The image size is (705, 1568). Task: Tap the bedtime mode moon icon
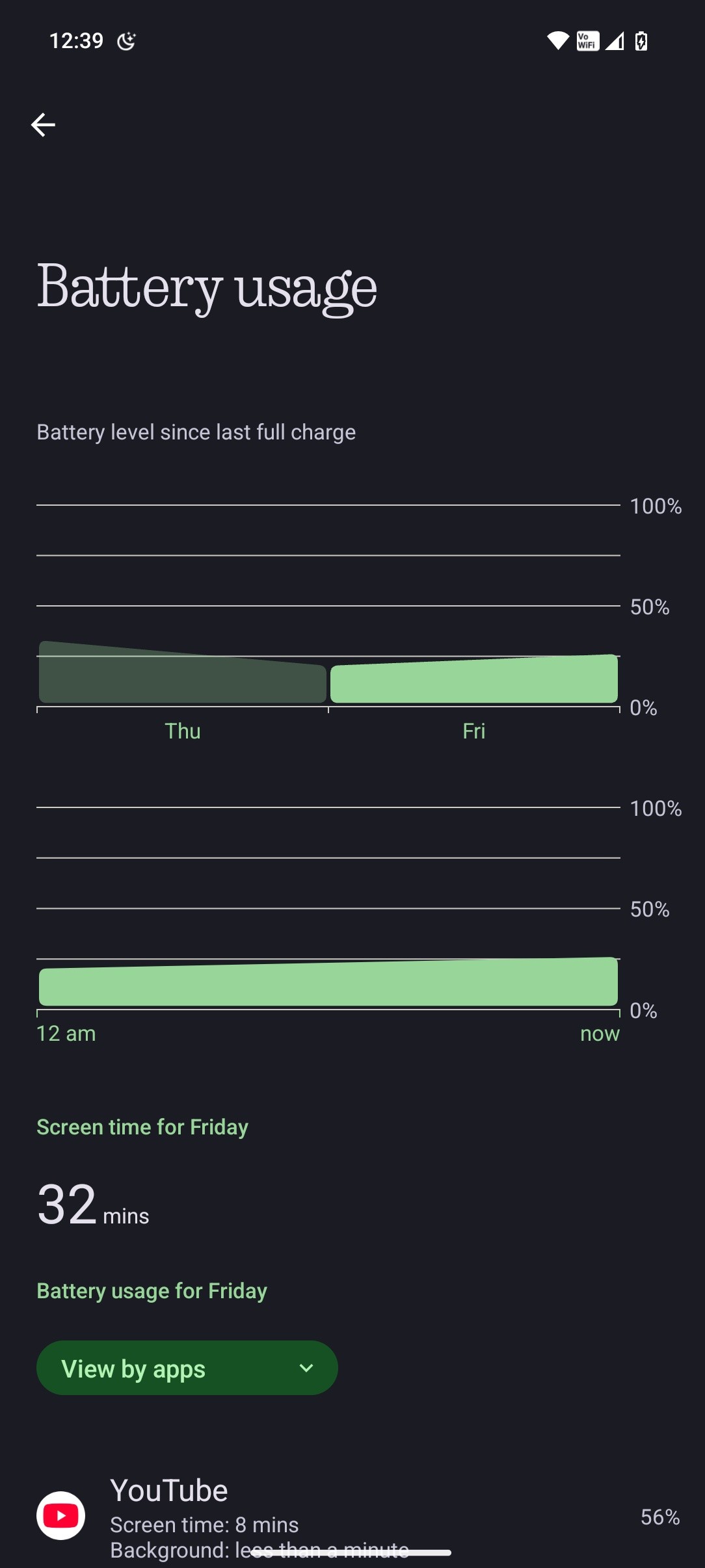126,42
